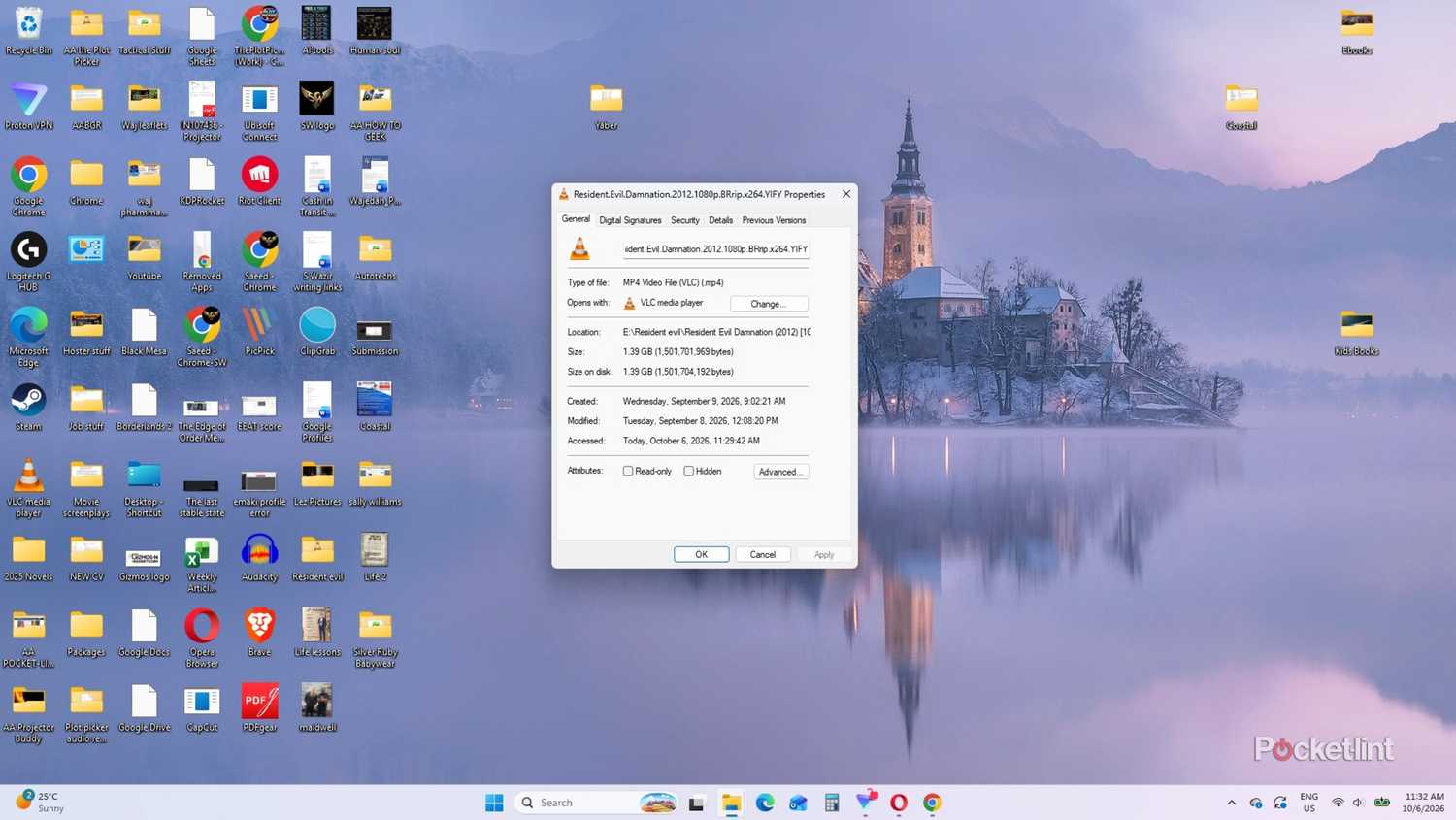Click the ENG US language indicator
The height and width of the screenshot is (820, 1456).
coord(1308,803)
